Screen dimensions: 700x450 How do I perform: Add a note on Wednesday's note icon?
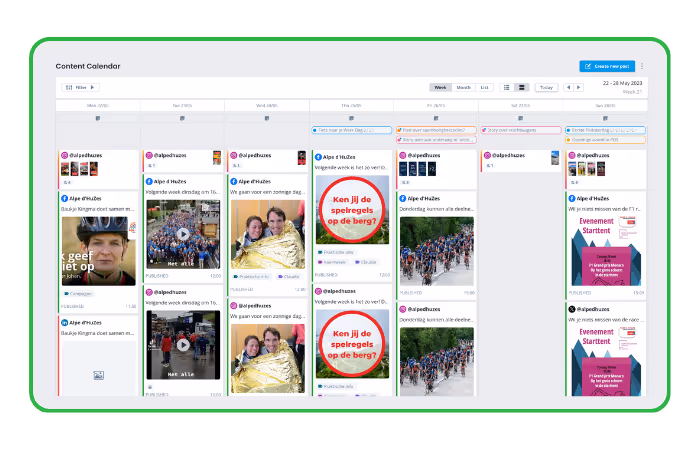pos(267,118)
